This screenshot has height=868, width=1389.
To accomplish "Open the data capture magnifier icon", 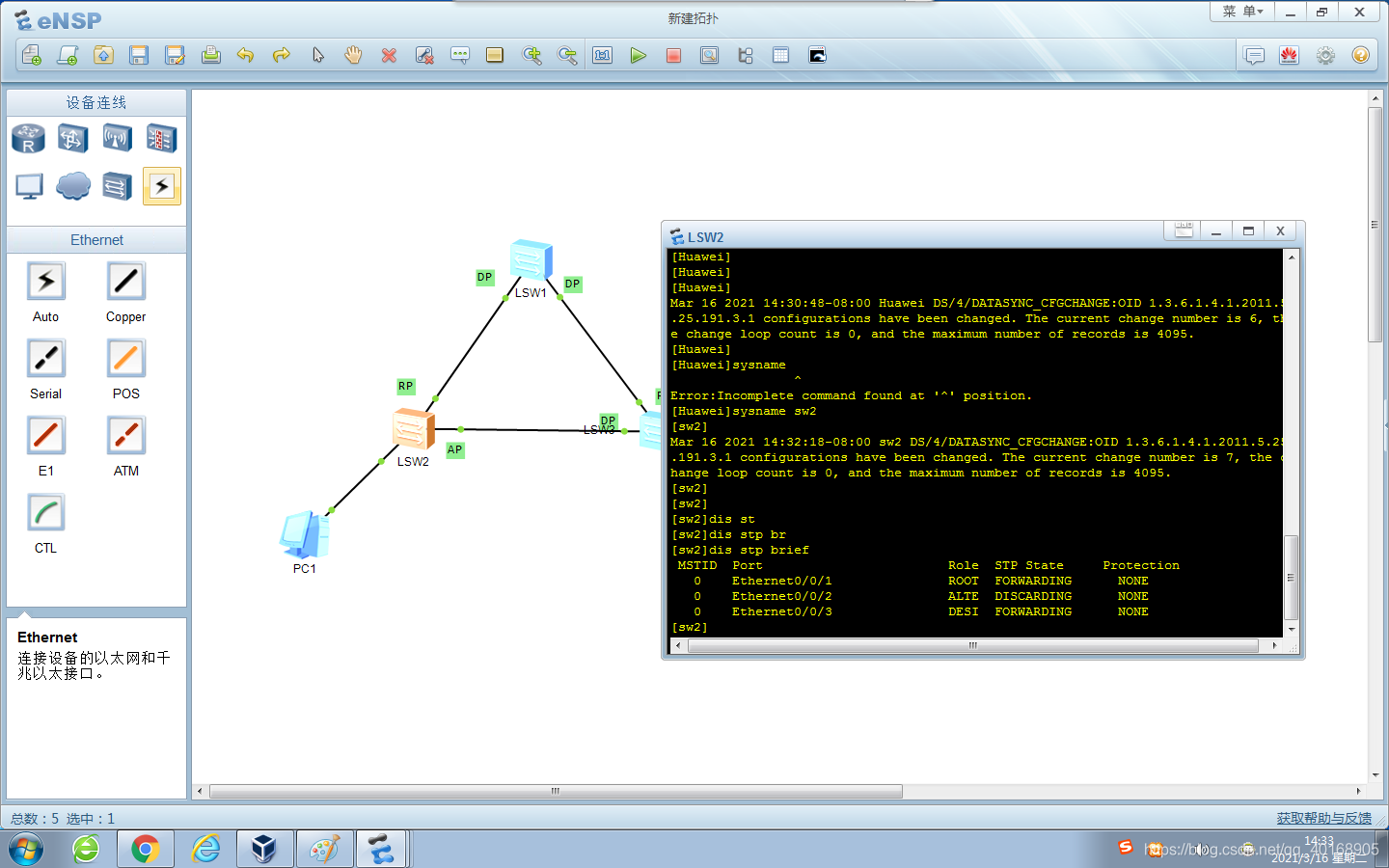I will [x=709, y=55].
